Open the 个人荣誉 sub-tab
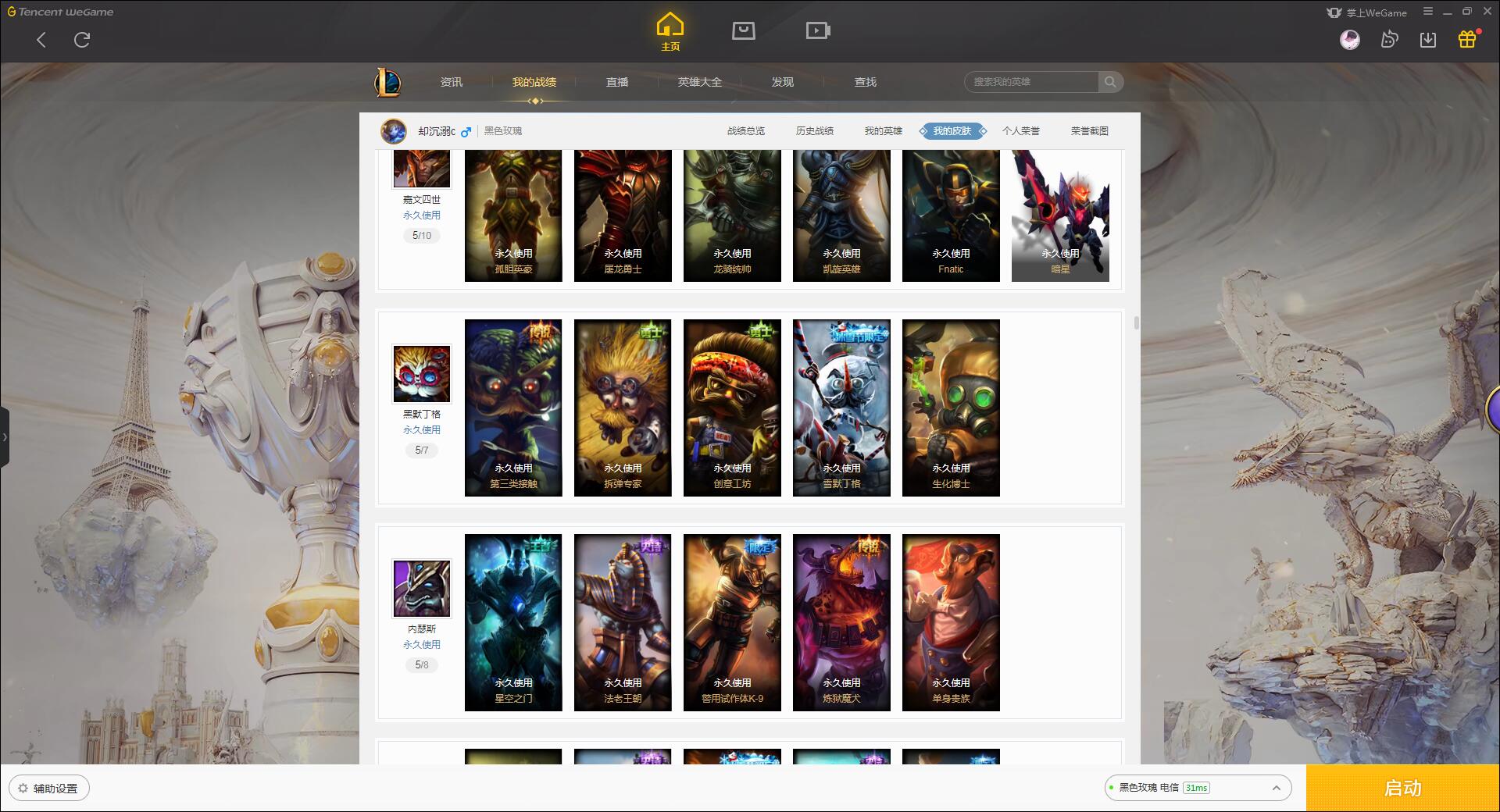 coord(1021,131)
